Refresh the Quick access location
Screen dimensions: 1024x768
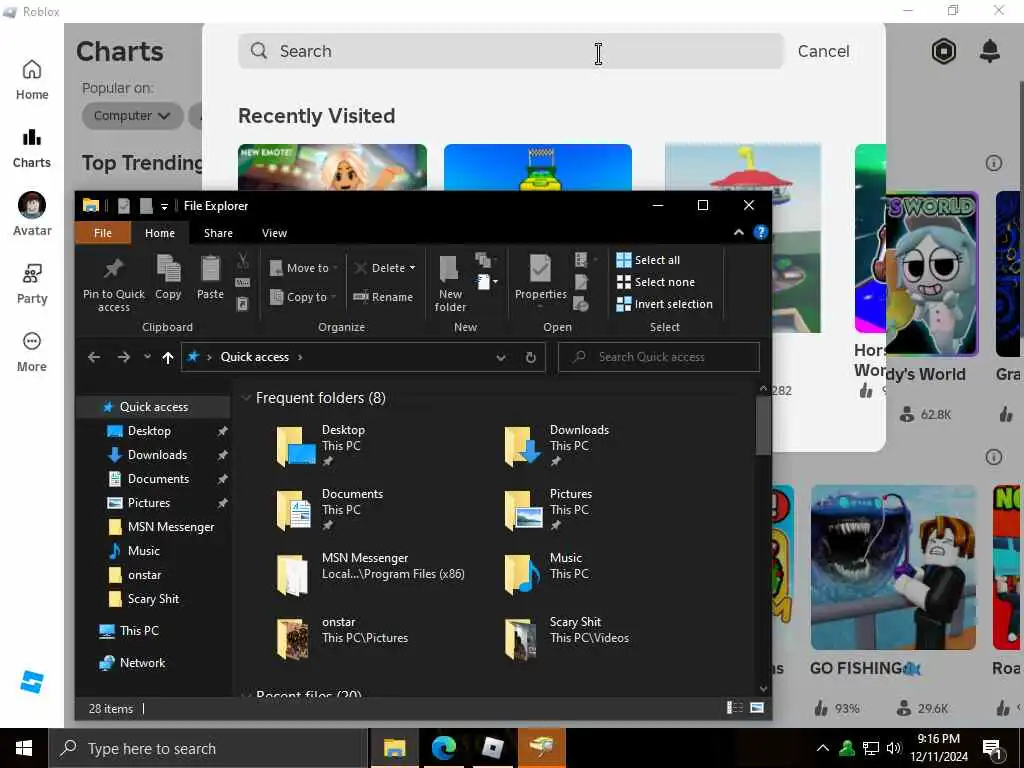click(531, 357)
